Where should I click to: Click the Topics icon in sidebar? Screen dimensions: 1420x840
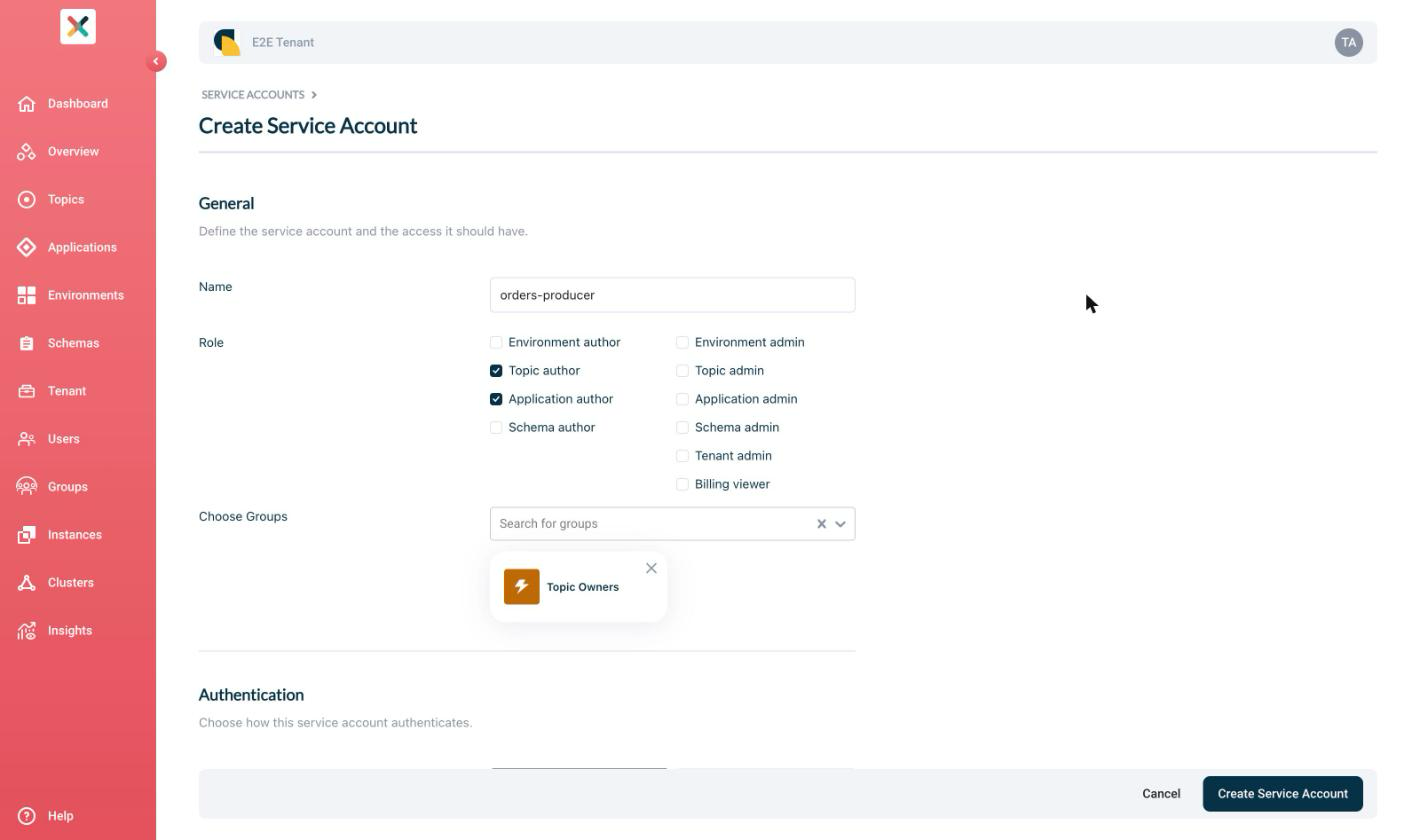27,200
